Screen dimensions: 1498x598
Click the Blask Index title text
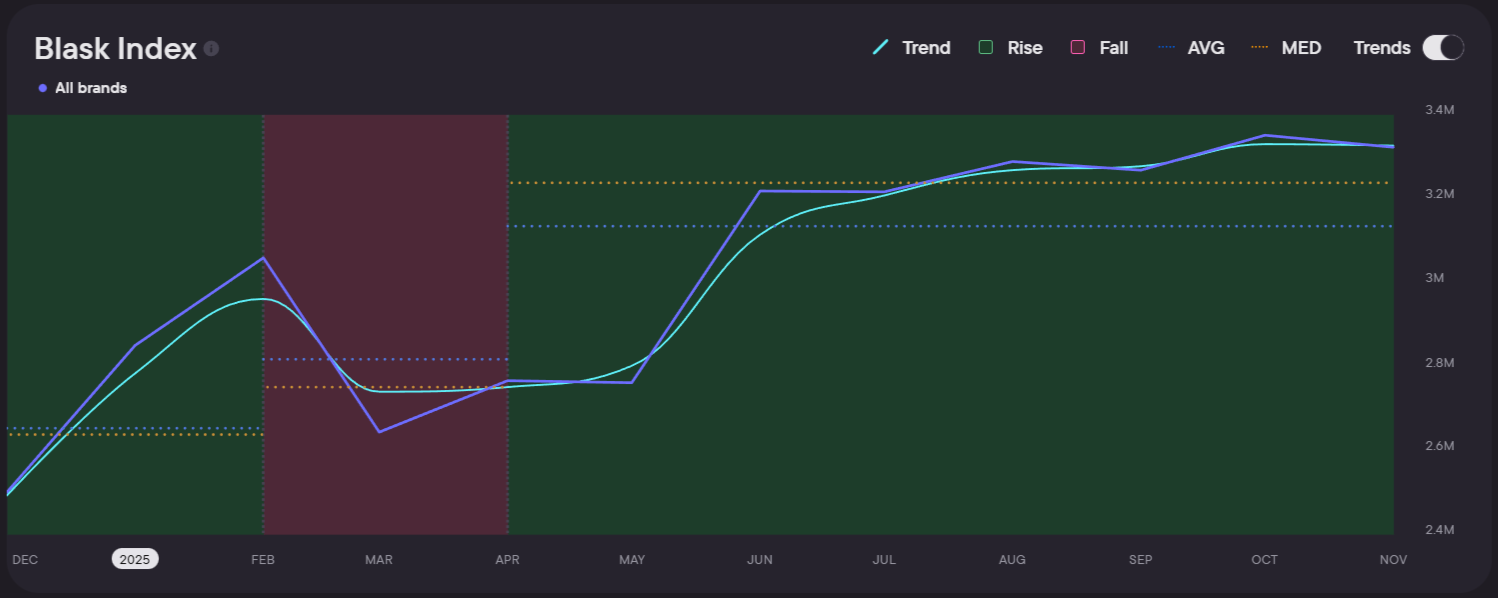[x=115, y=49]
